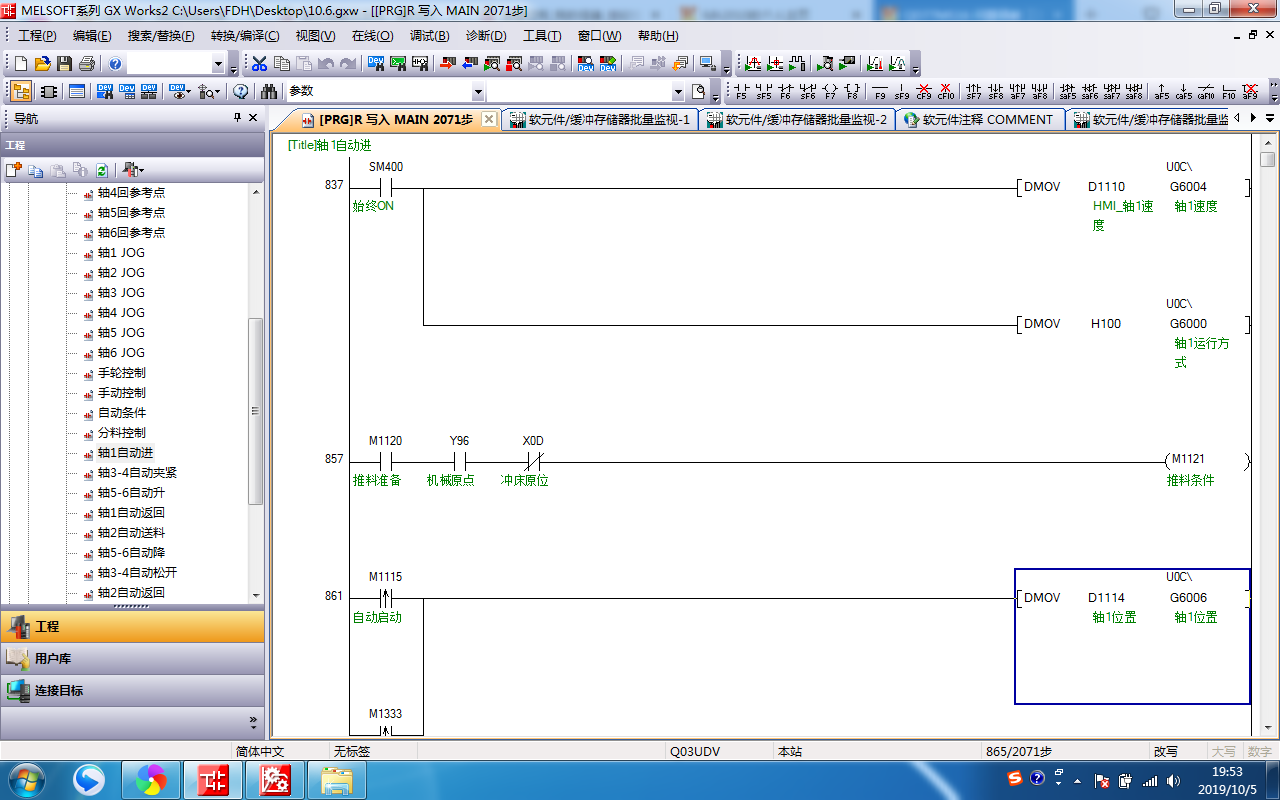The height and width of the screenshot is (800, 1280).
Task: Insert coil using the F7 icon
Action: pos(830,92)
